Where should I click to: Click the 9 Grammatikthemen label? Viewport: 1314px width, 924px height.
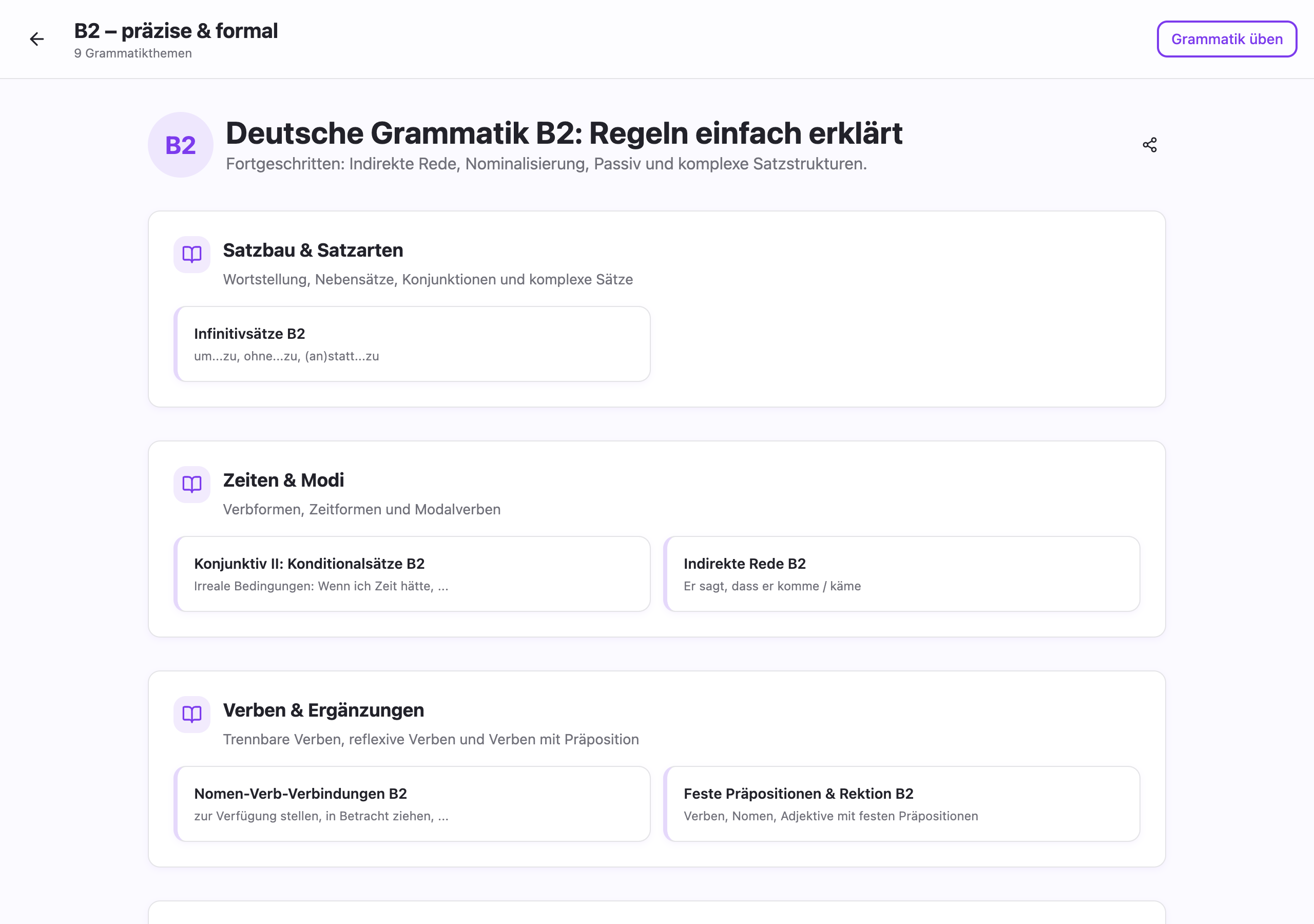click(x=133, y=53)
